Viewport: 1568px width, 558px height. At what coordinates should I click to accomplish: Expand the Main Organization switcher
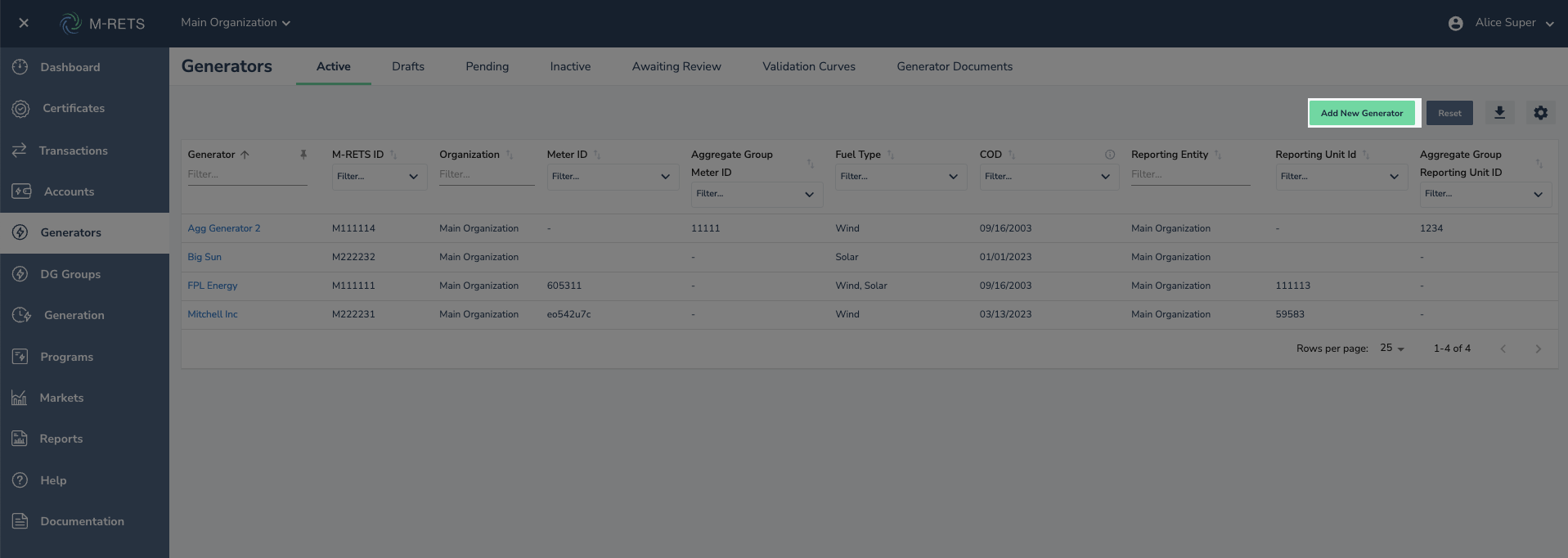[x=236, y=23]
